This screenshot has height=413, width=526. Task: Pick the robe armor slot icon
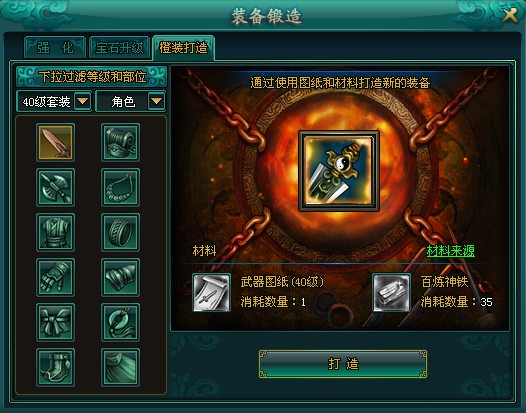tap(55, 232)
